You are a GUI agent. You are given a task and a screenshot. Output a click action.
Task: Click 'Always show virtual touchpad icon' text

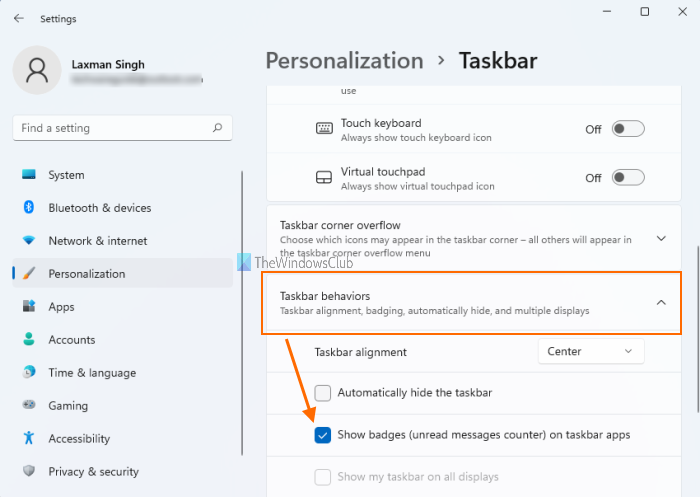417,186
